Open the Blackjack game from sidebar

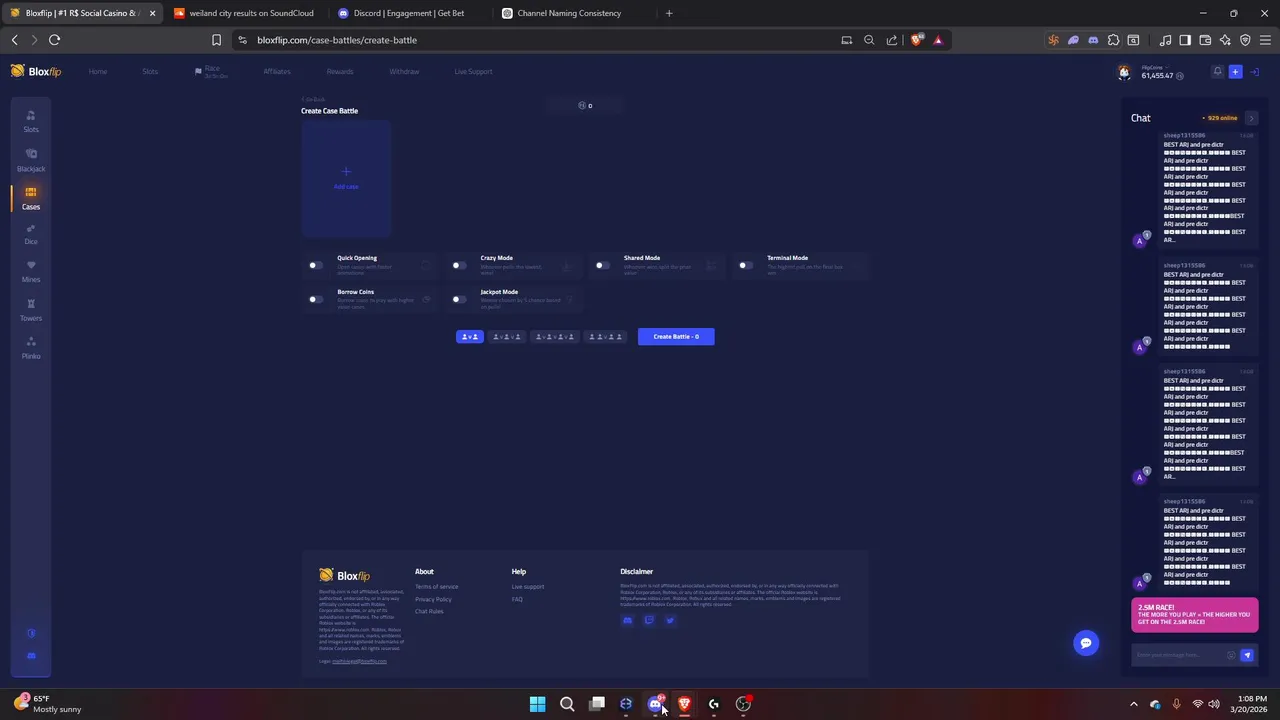point(31,160)
